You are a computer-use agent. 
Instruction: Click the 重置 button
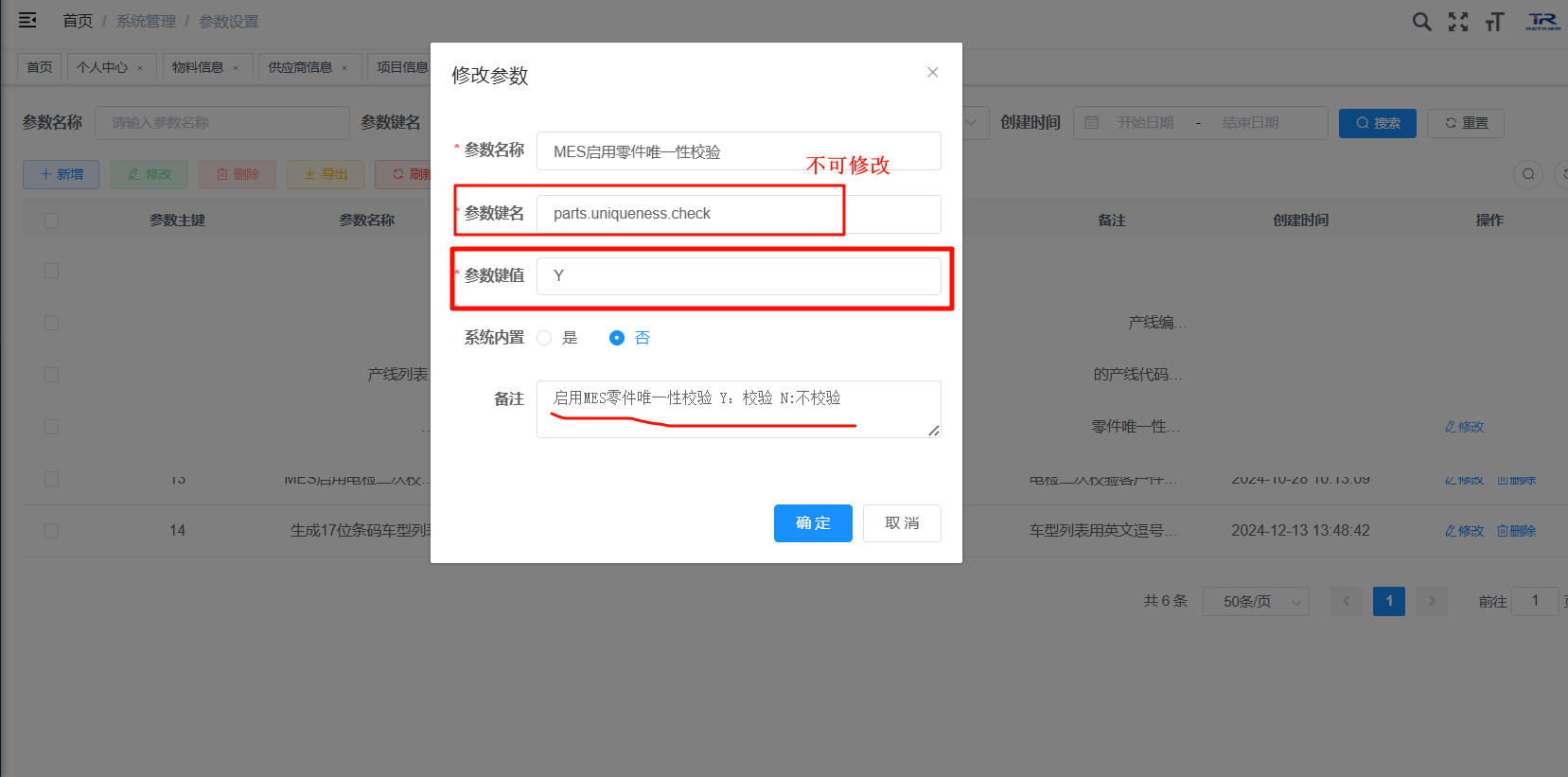click(1466, 123)
